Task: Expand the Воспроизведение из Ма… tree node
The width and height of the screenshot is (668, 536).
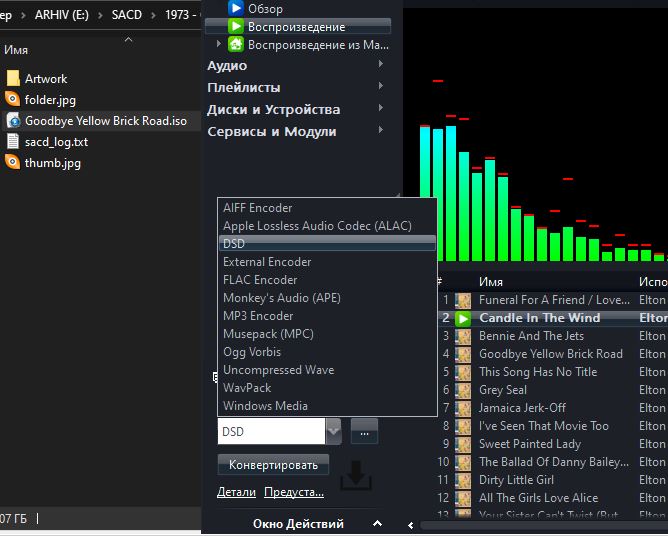Action: click(218, 45)
